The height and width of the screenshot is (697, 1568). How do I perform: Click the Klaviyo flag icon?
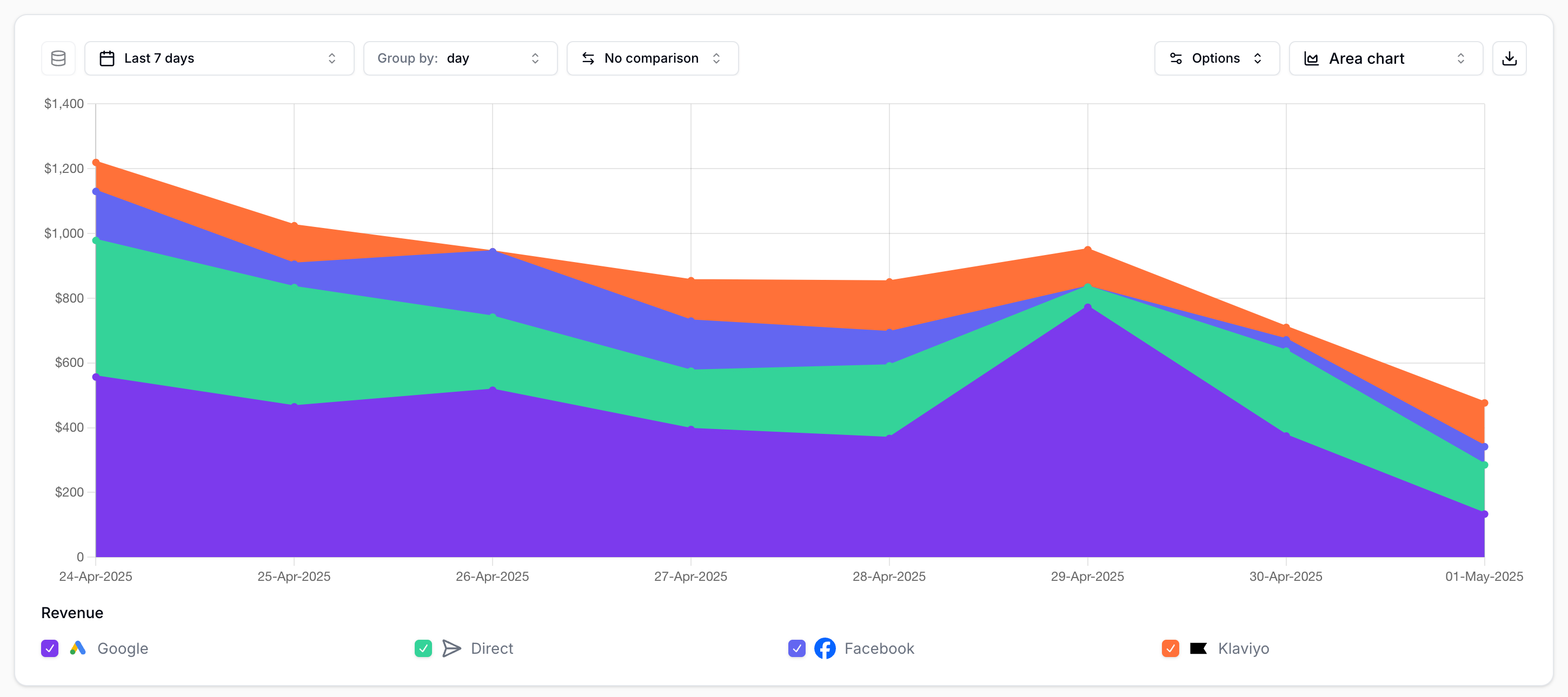point(1198,648)
